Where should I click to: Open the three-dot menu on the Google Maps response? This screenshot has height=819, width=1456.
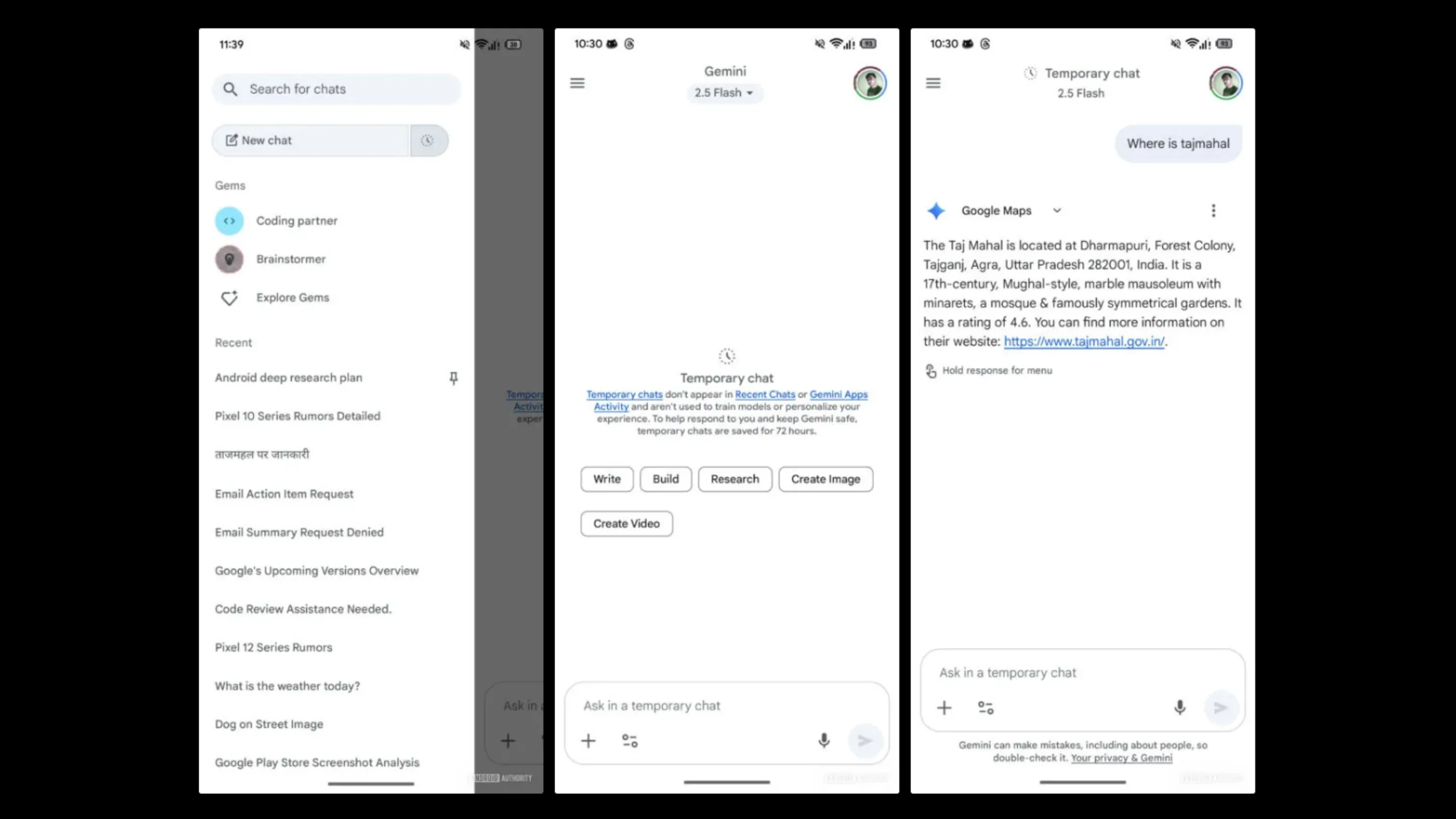(1213, 210)
